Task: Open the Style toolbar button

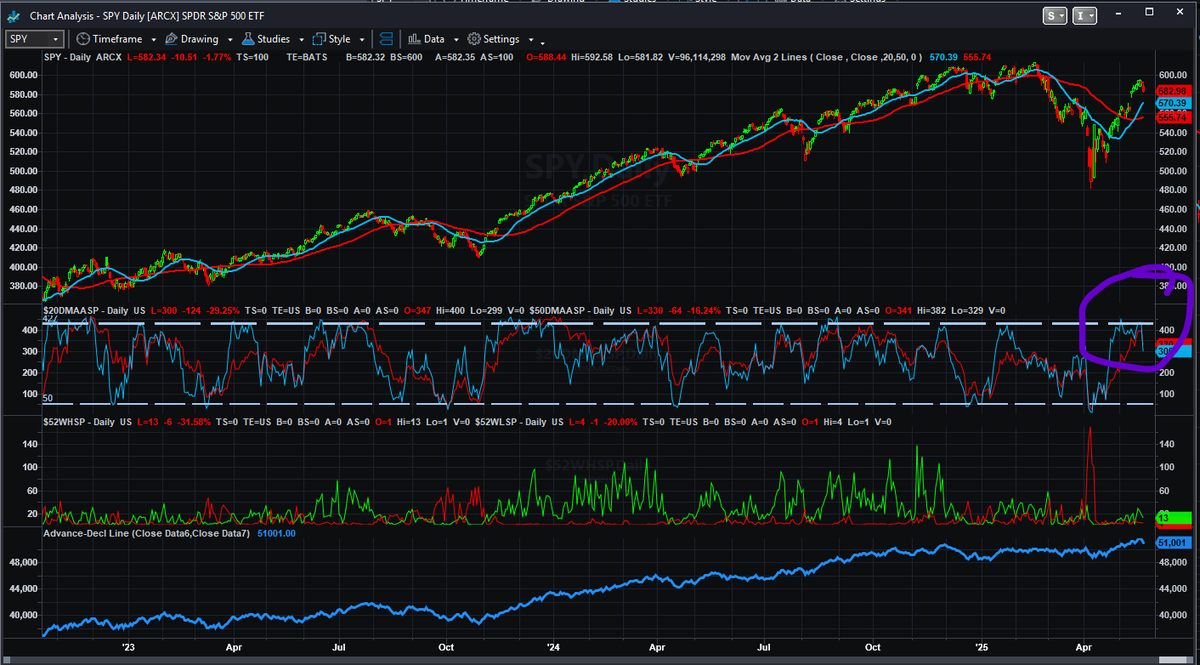Action: tap(332, 39)
